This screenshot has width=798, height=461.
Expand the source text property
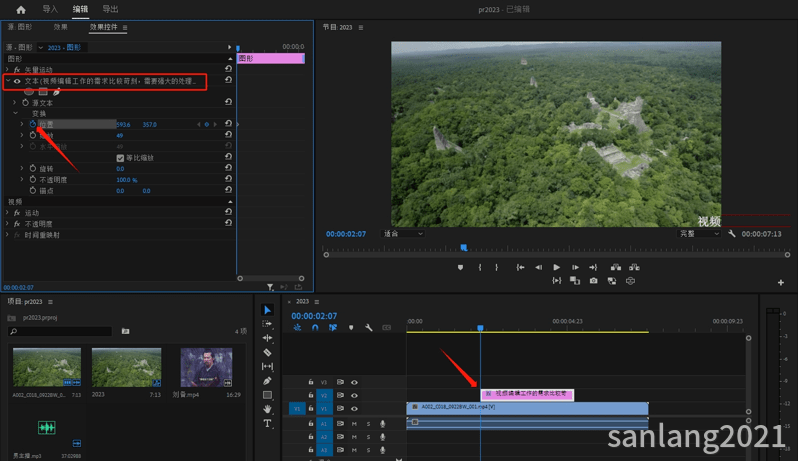click(x=15, y=102)
